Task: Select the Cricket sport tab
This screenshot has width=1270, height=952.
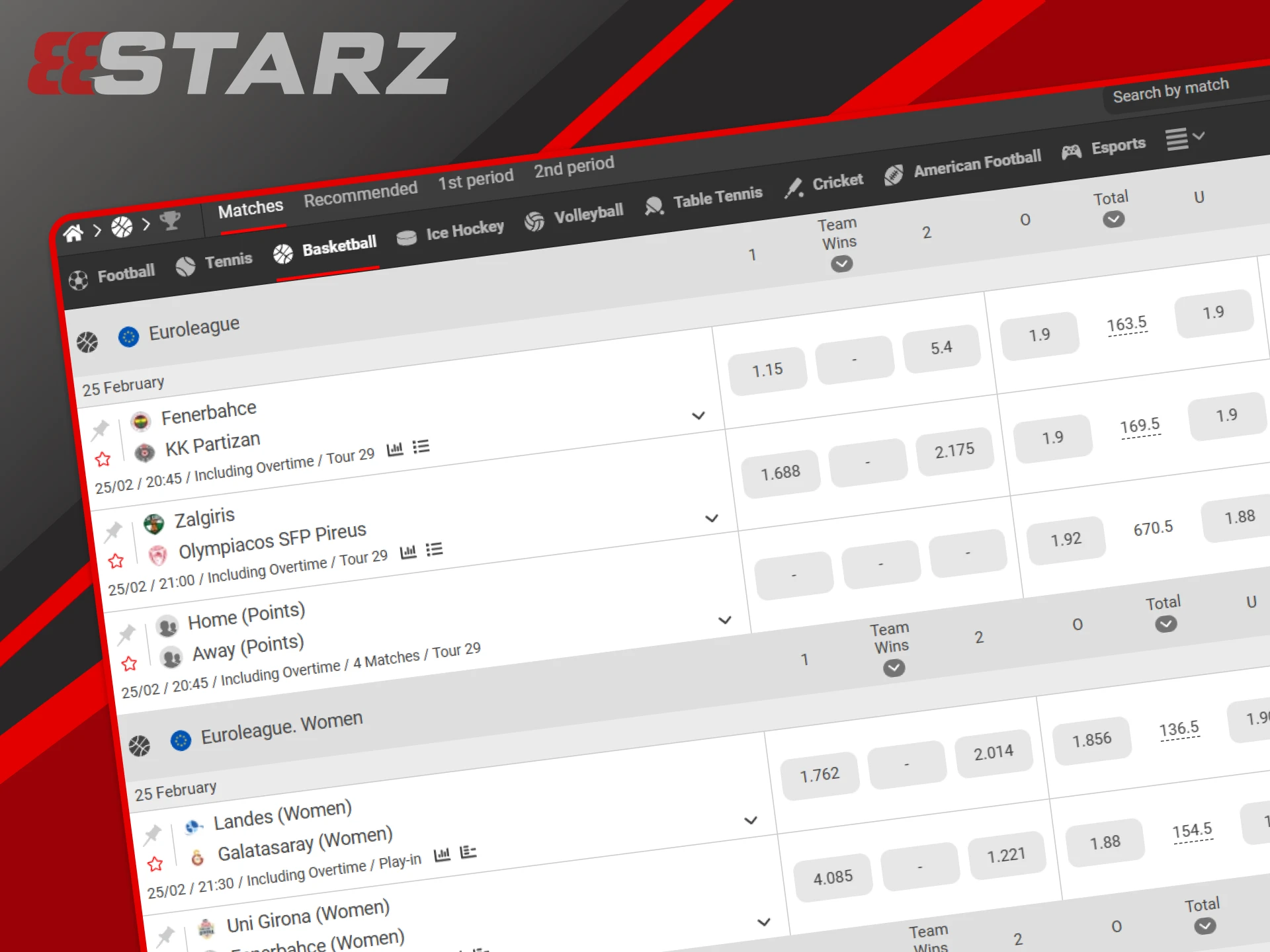Action: pyautogui.click(x=824, y=184)
